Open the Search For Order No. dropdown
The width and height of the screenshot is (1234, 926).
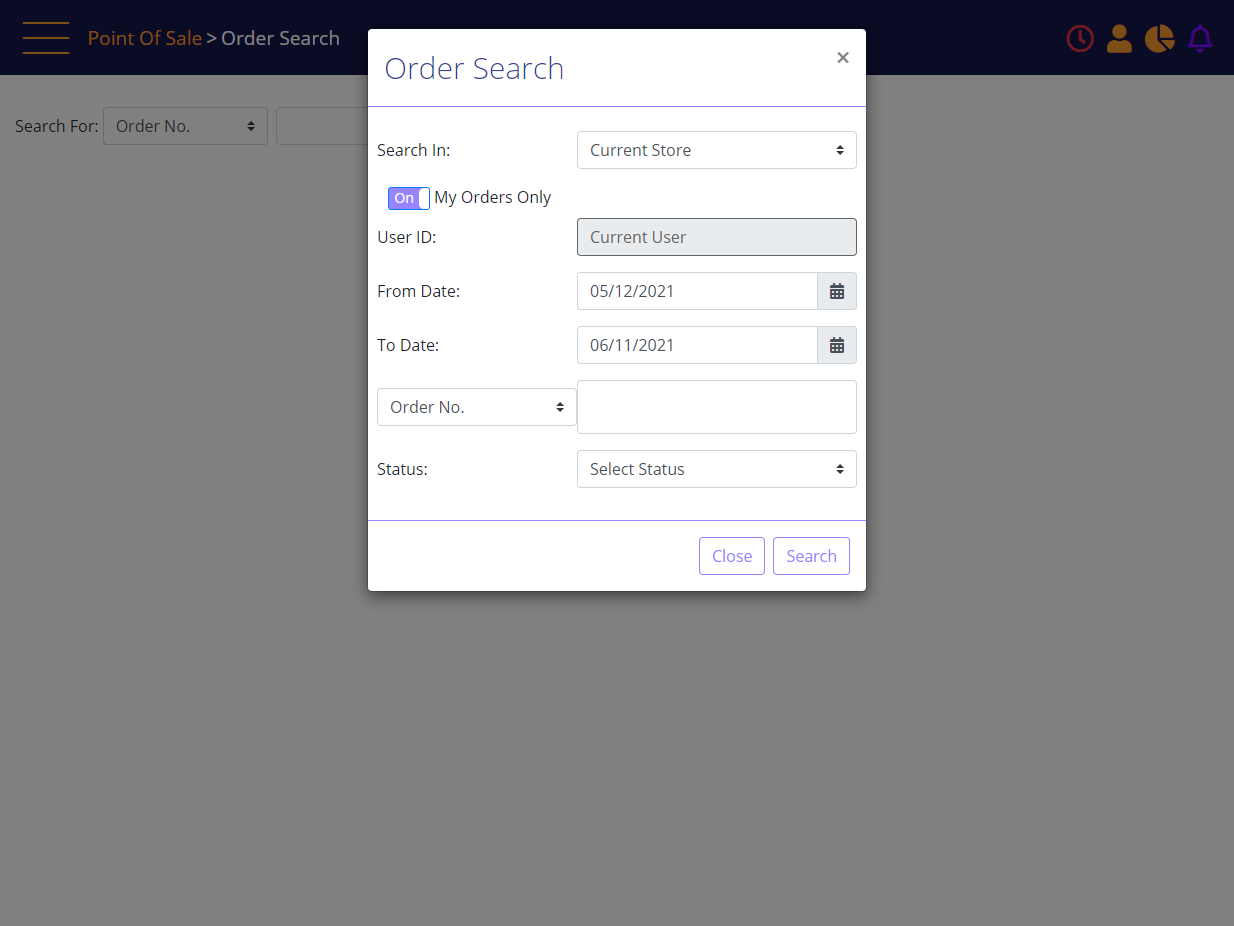click(185, 126)
